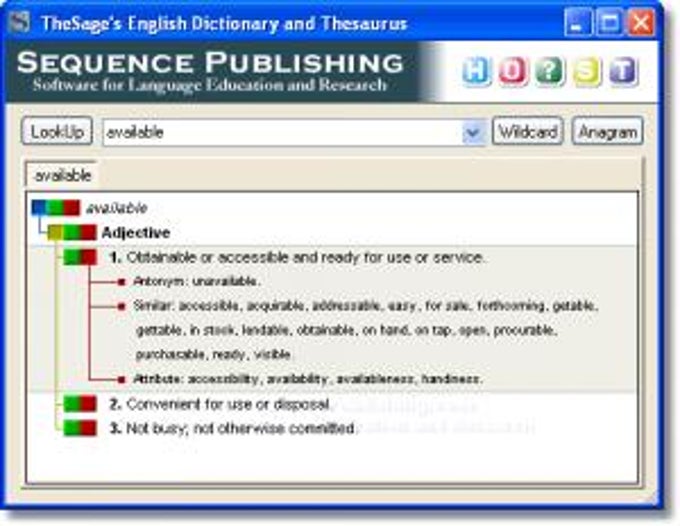Open the search word dropdown arrow
The height and width of the screenshot is (526, 680).
coord(473,132)
